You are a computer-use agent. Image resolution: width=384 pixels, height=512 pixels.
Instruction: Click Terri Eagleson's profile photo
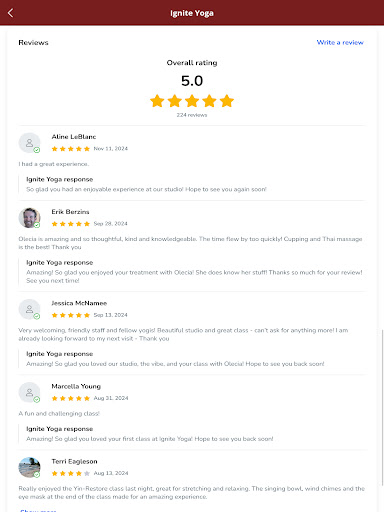(29, 467)
